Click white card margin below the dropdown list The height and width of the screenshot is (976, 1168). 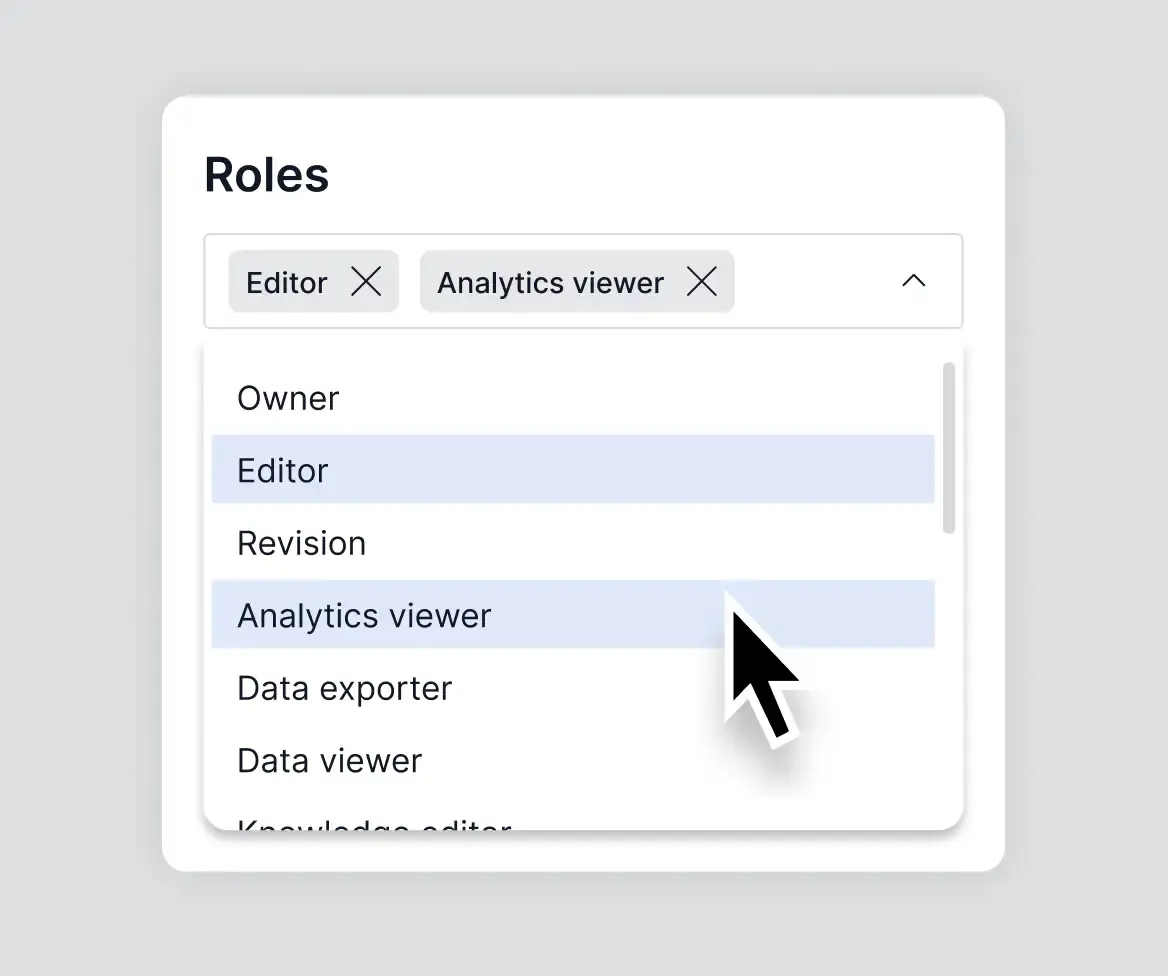(583, 851)
